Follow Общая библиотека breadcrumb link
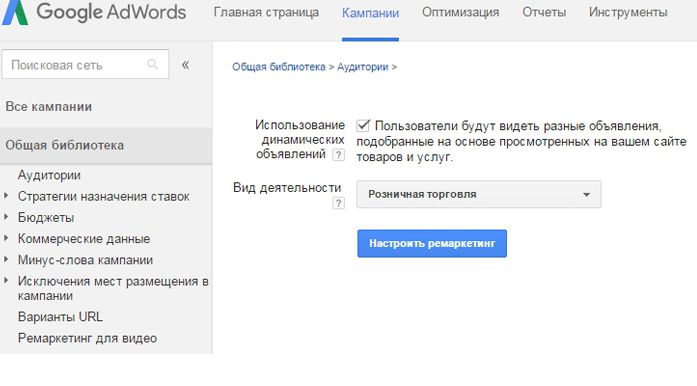 279,67
